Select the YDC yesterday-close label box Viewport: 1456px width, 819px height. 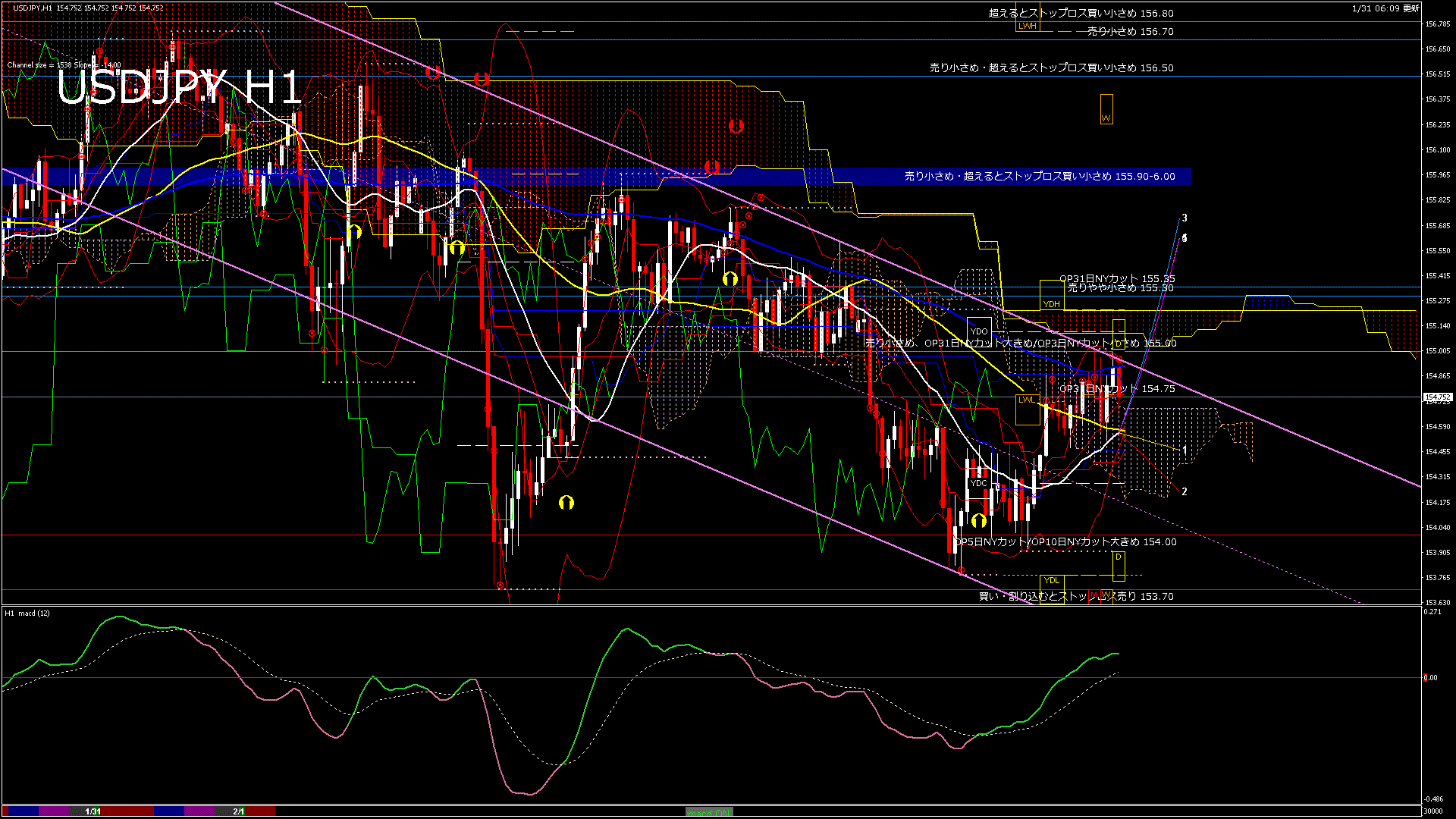(x=978, y=483)
